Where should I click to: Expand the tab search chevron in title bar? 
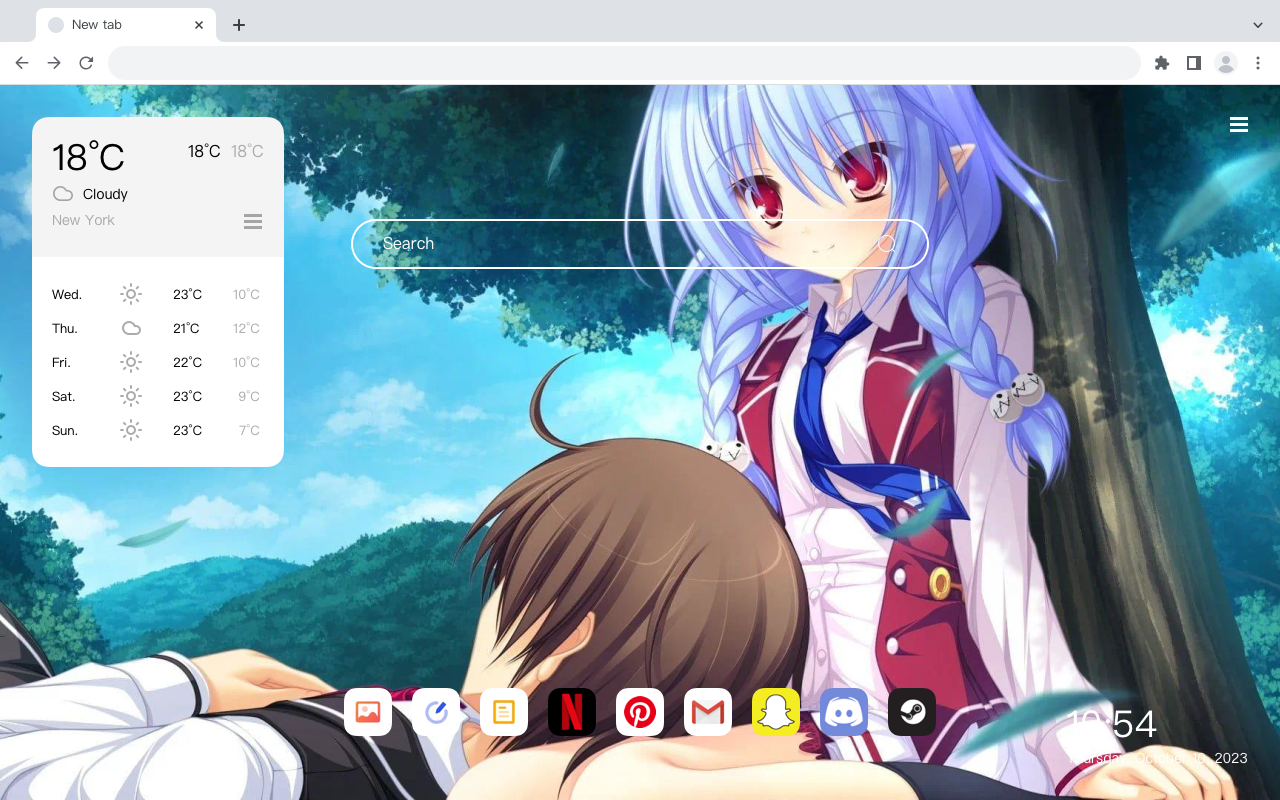click(1258, 25)
